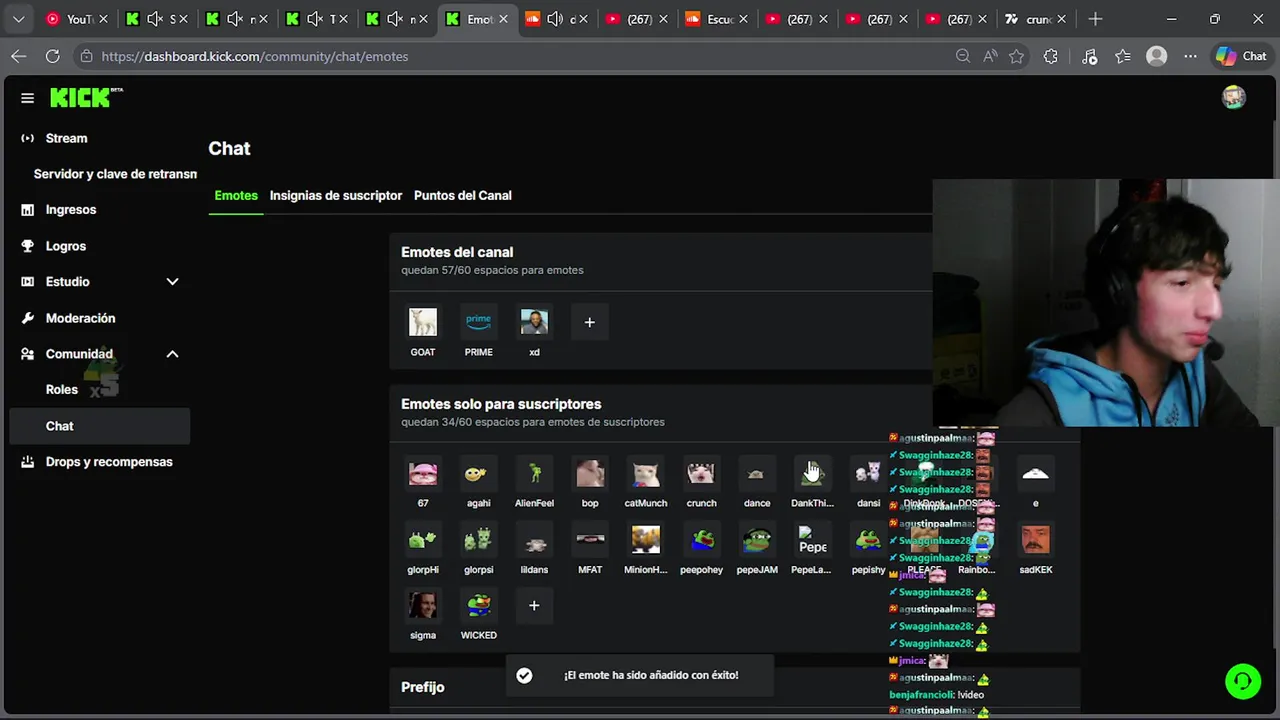Select the DankThi... emote
Screen dimensions: 1280x720
812,473
